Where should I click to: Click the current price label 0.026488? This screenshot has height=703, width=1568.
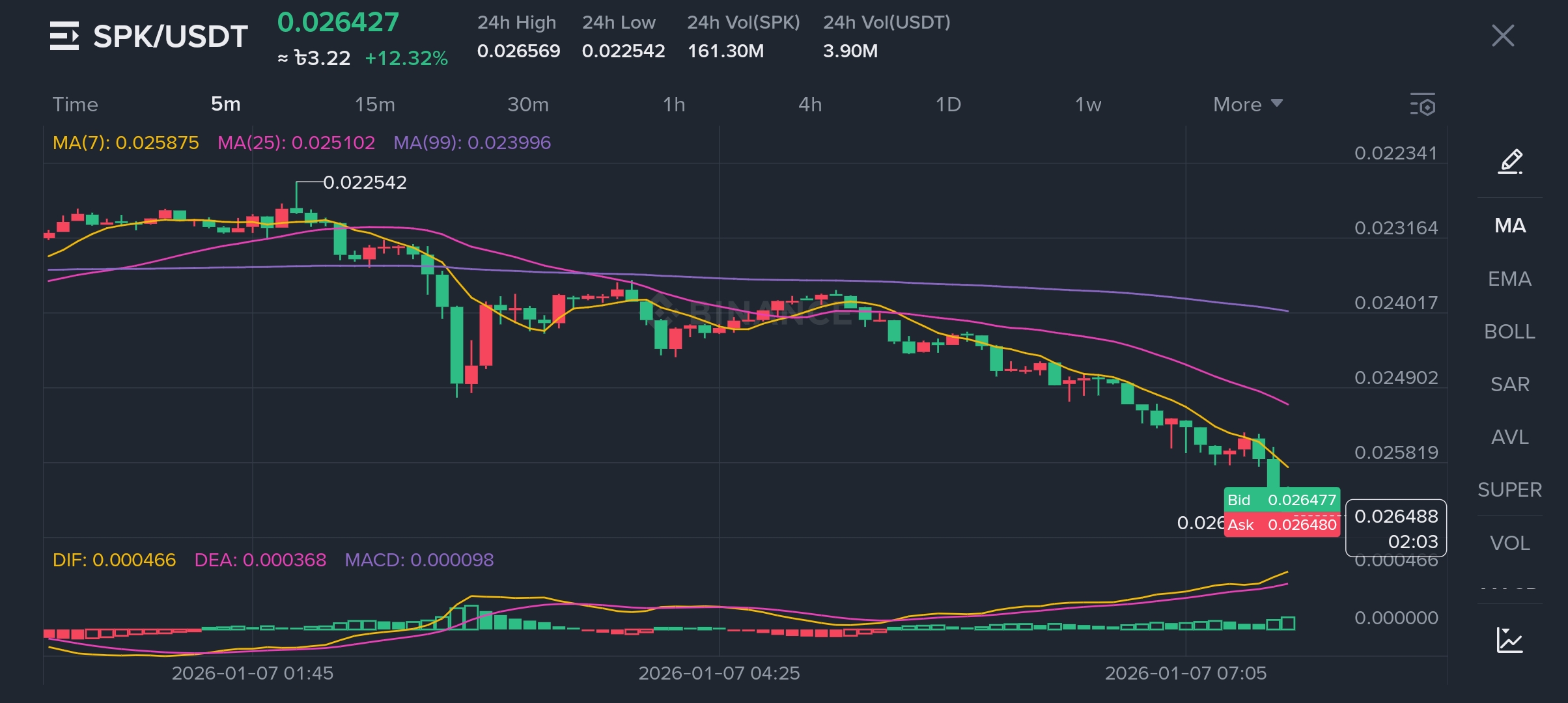(1396, 517)
